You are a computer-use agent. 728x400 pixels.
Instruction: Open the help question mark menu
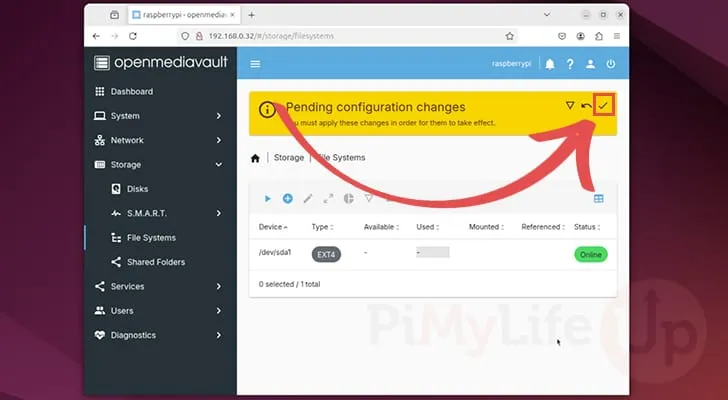point(570,64)
